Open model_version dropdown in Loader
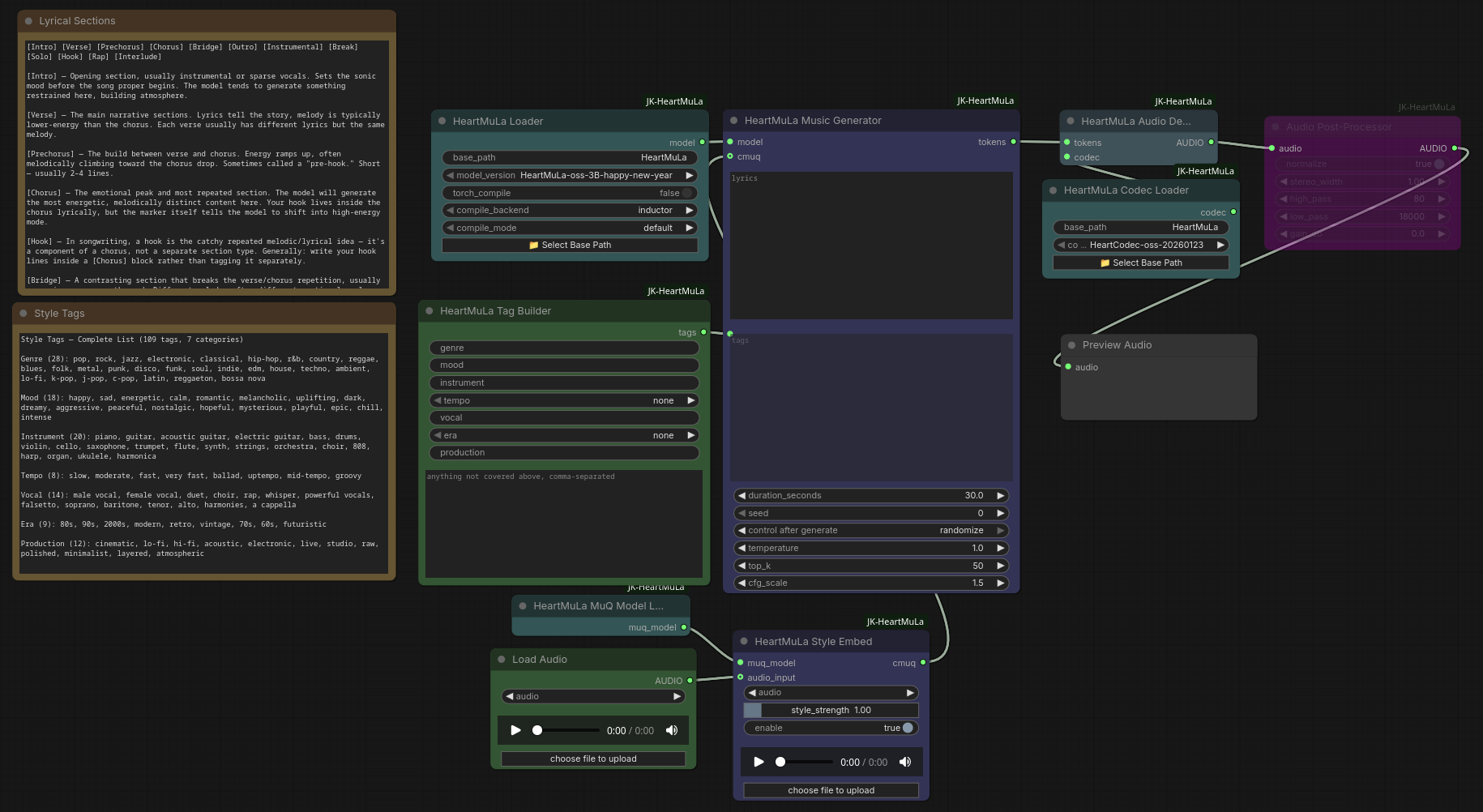This screenshot has height=812, width=1483. (x=570, y=175)
